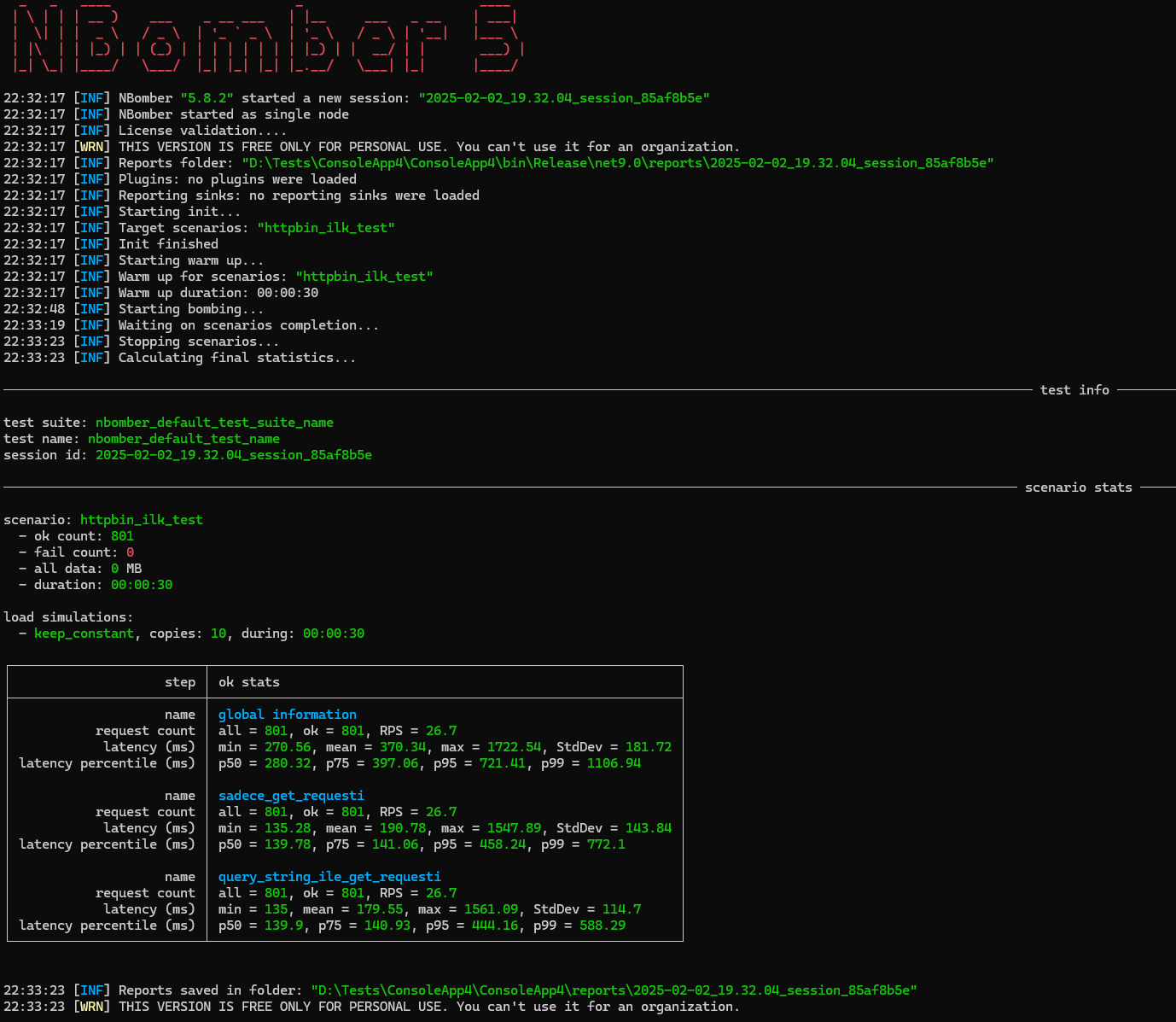Click the p95 value 444.16

(495, 926)
